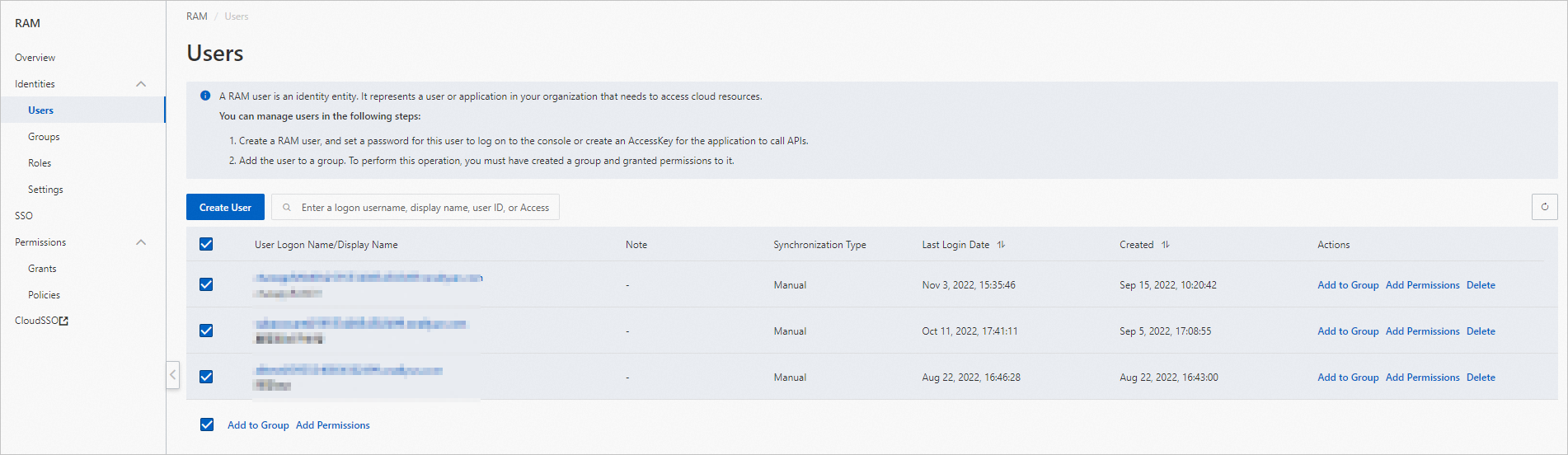Sort by Created date icon
Image resolution: width=1568 pixels, height=455 pixels.
pos(1166,245)
